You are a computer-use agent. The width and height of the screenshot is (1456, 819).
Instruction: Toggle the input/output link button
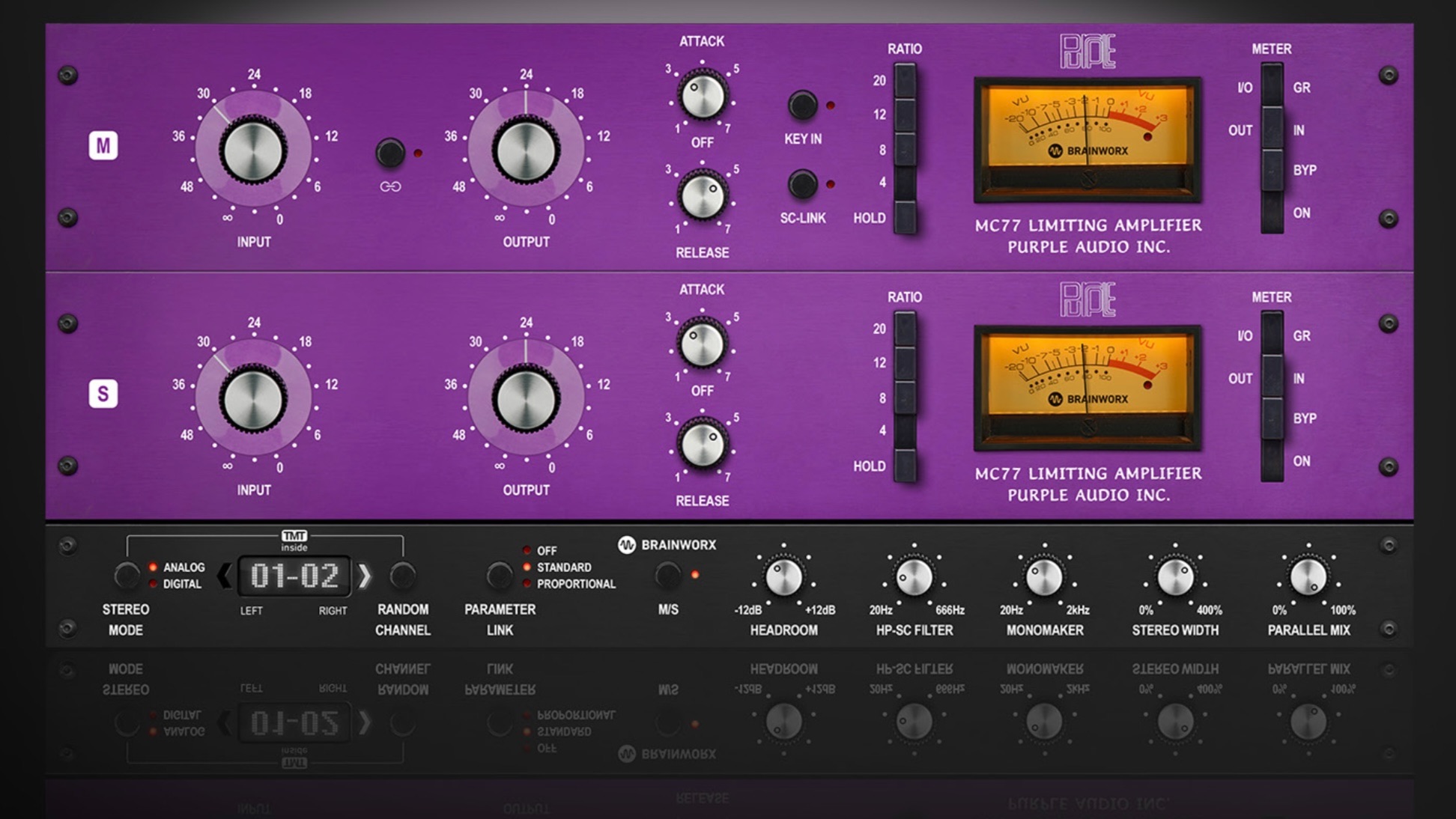pyautogui.click(x=389, y=153)
